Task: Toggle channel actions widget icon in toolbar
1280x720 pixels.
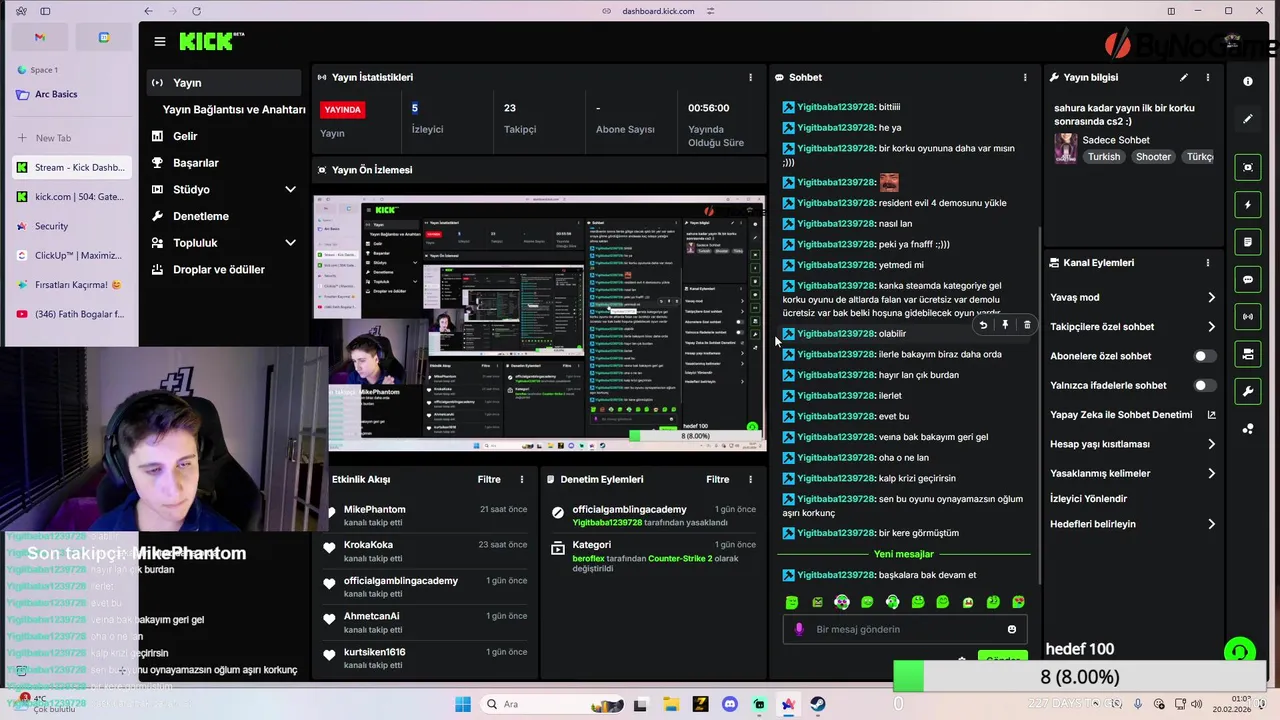Action: pyautogui.click(x=1248, y=354)
